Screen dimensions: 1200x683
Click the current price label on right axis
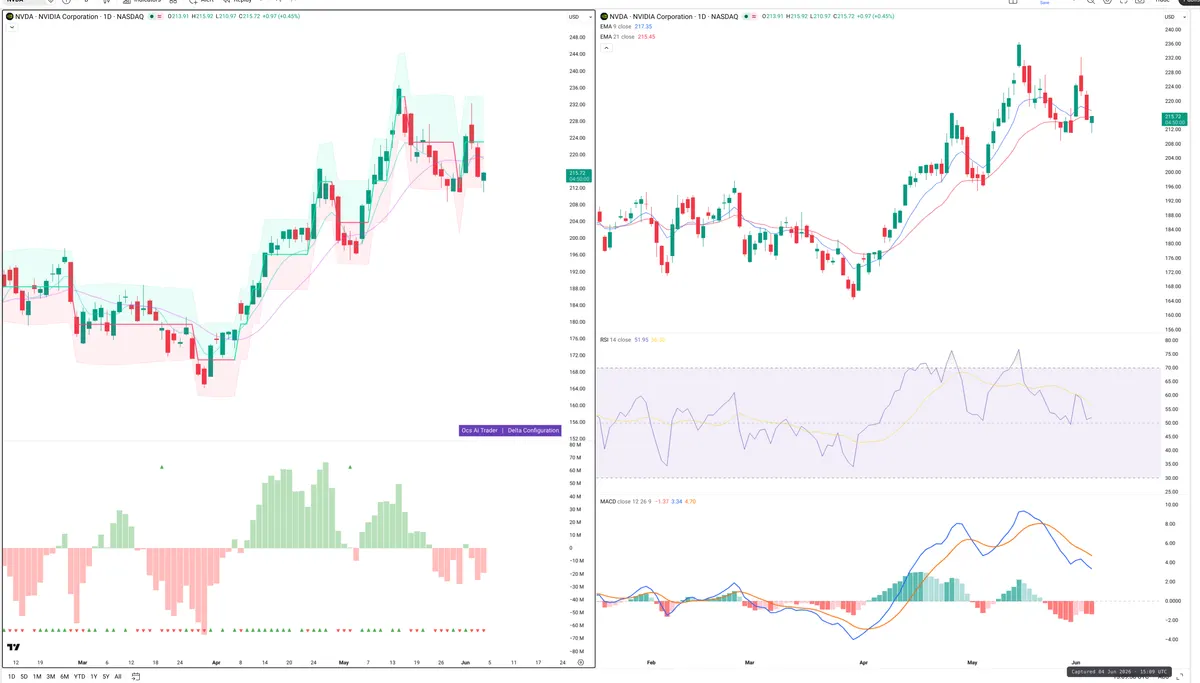[1174, 120]
